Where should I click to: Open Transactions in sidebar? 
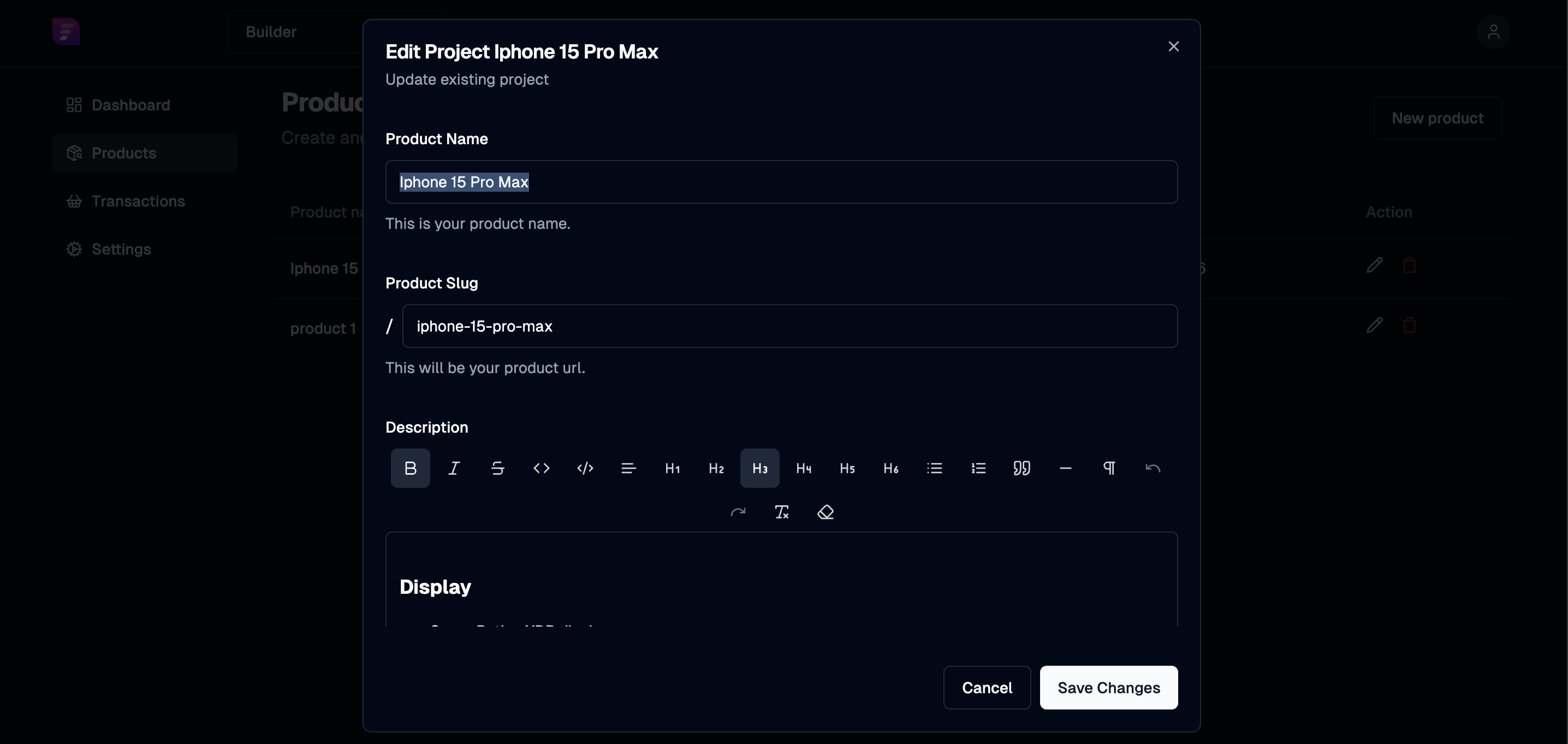click(x=145, y=201)
